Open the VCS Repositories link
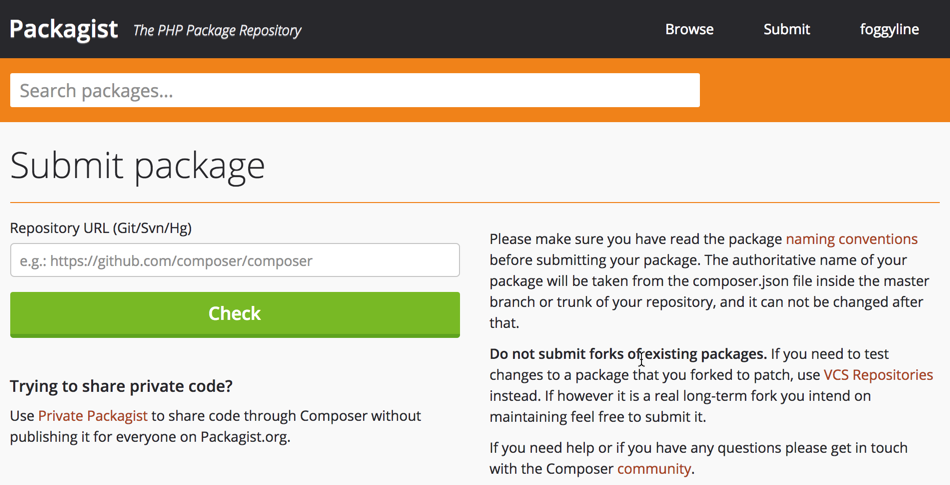This screenshot has width=950, height=485. point(878,375)
